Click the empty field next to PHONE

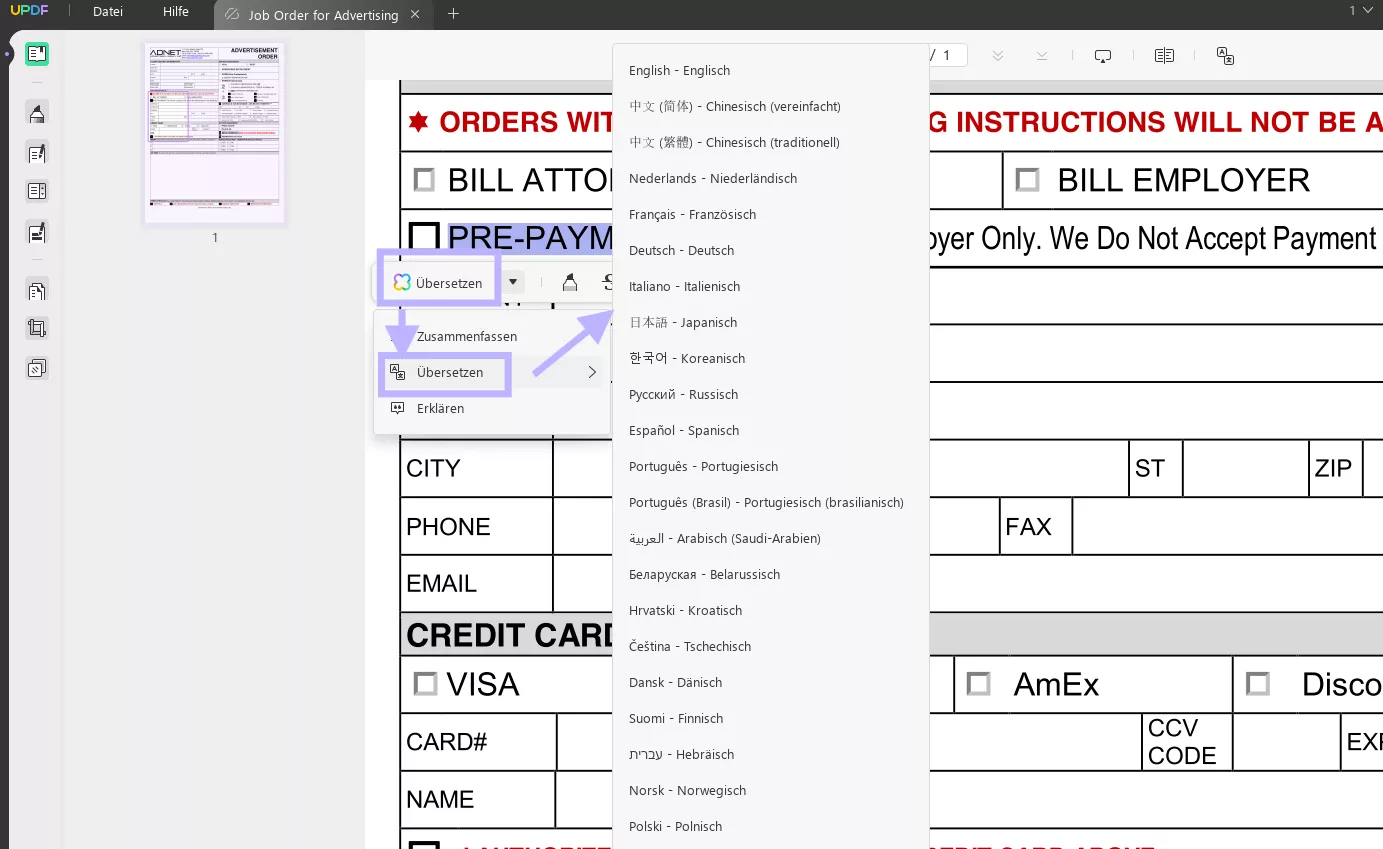click(776, 526)
